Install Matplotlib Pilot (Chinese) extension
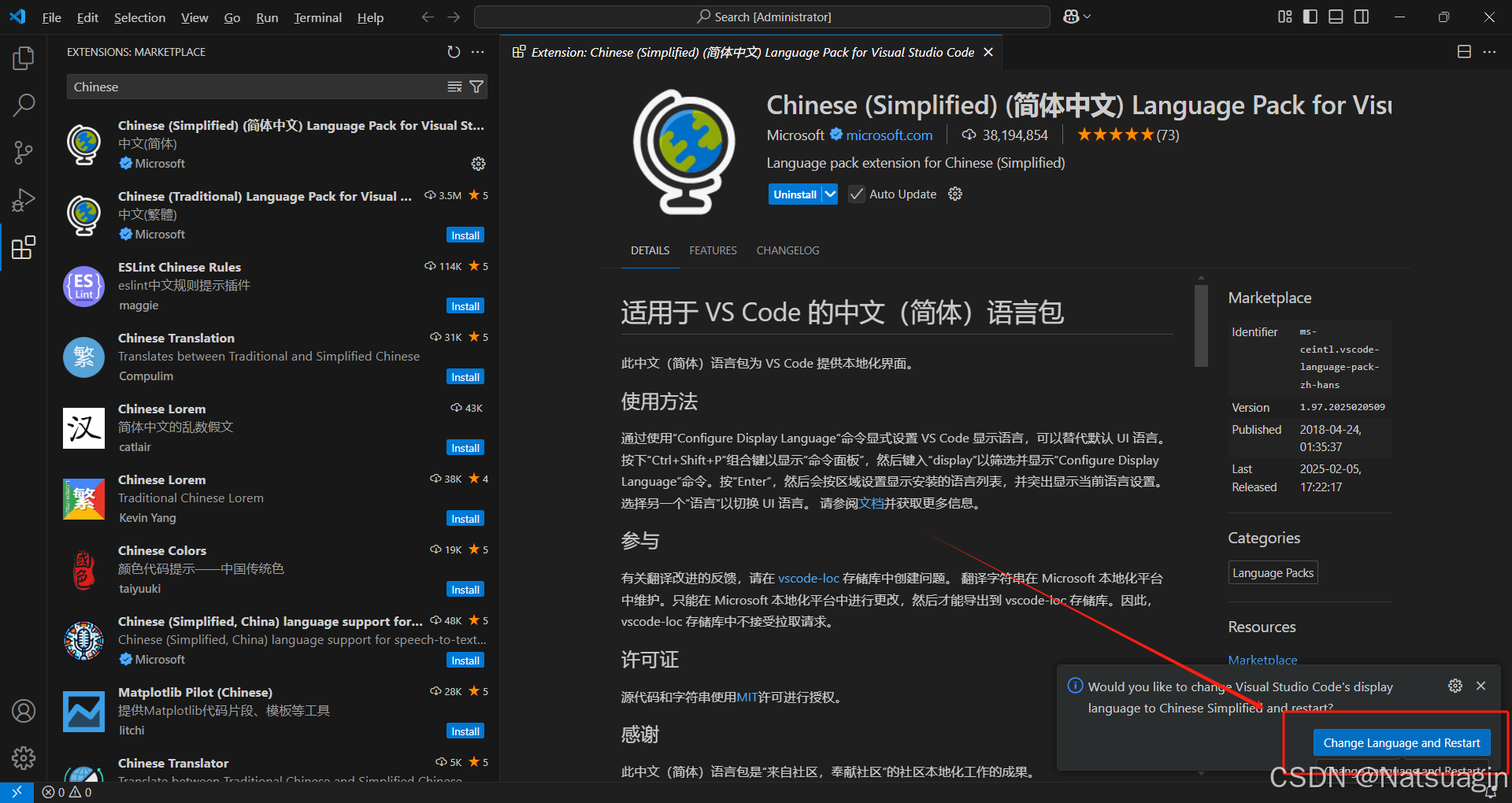 coord(465,731)
